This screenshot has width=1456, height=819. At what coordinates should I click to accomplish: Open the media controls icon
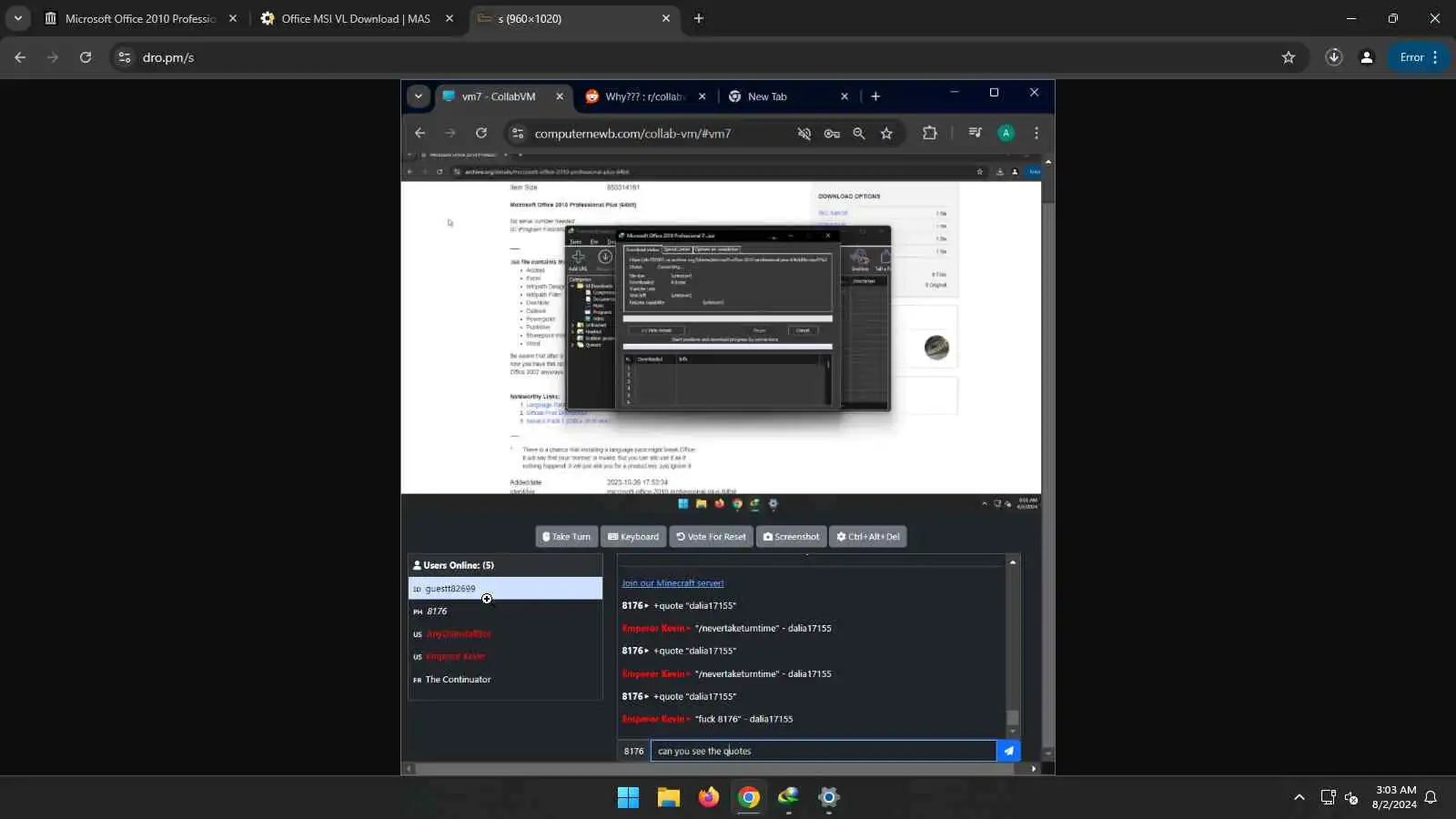coord(975,133)
